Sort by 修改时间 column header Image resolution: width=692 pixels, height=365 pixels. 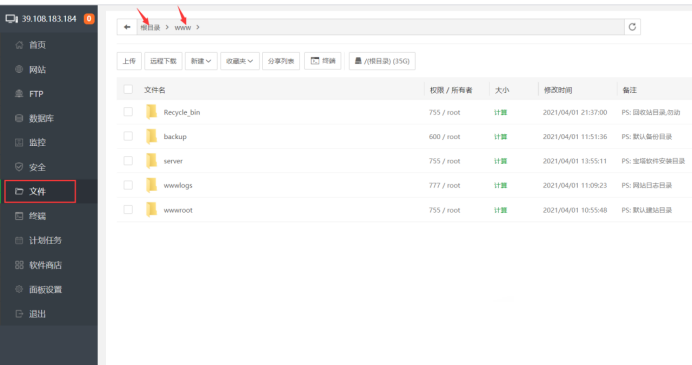click(558, 90)
